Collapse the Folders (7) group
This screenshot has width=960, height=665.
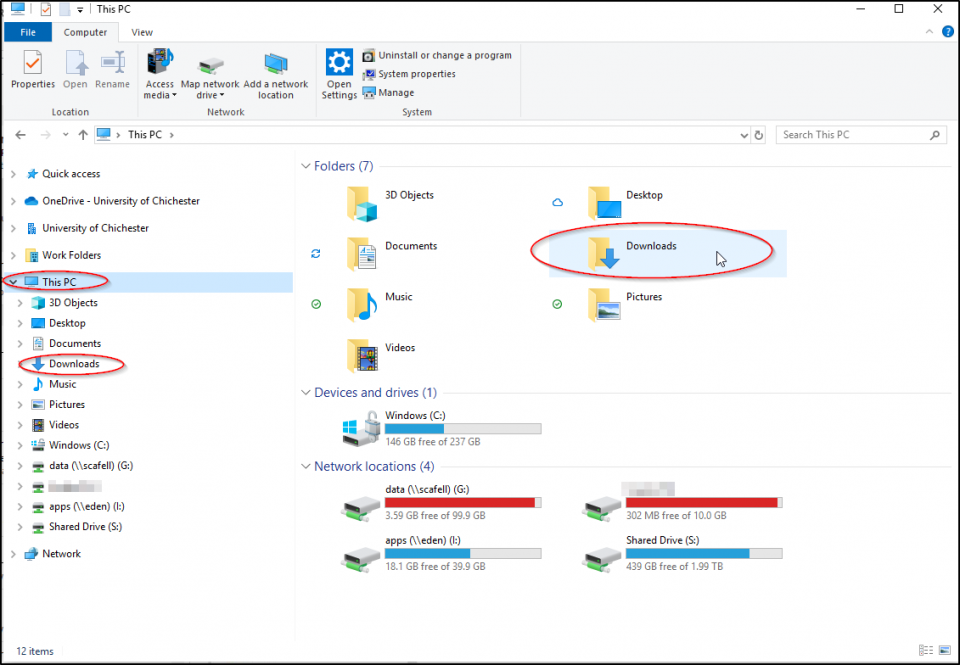[306, 166]
